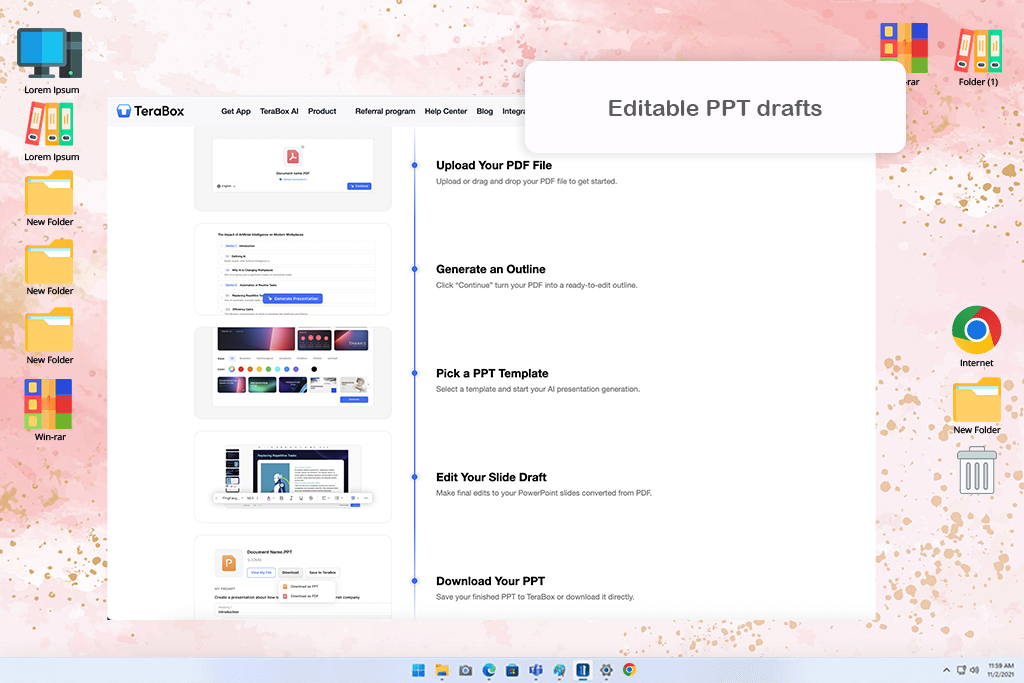Open Get App menu item

[x=236, y=112]
